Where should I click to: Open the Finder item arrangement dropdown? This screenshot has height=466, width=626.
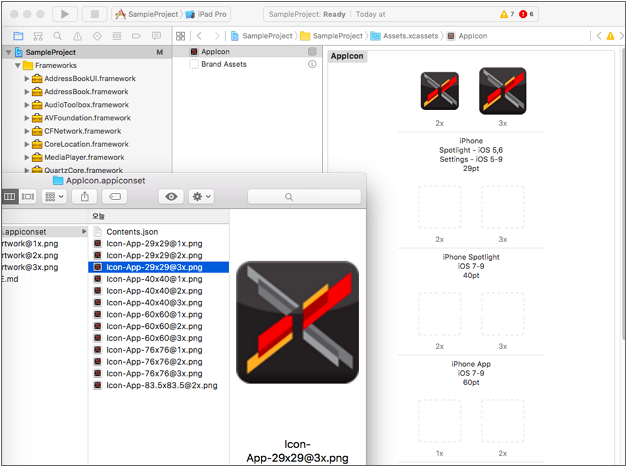(x=55, y=197)
